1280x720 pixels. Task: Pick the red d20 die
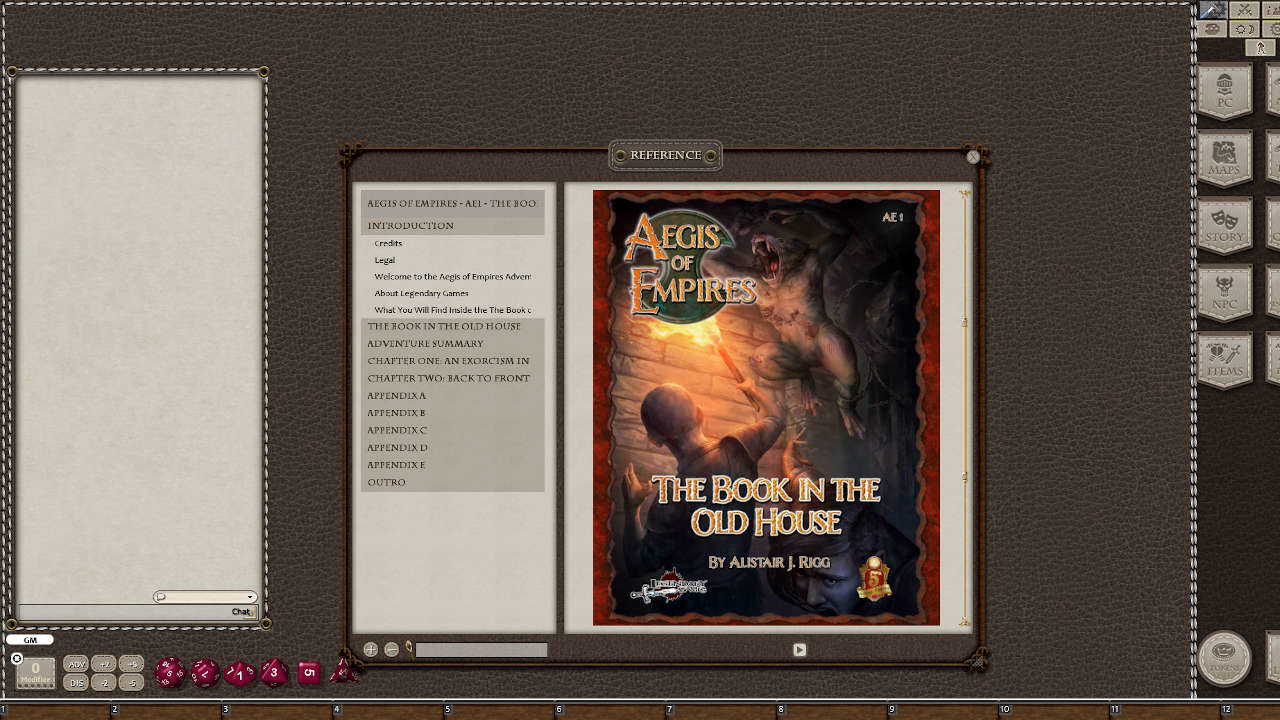coord(169,673)
